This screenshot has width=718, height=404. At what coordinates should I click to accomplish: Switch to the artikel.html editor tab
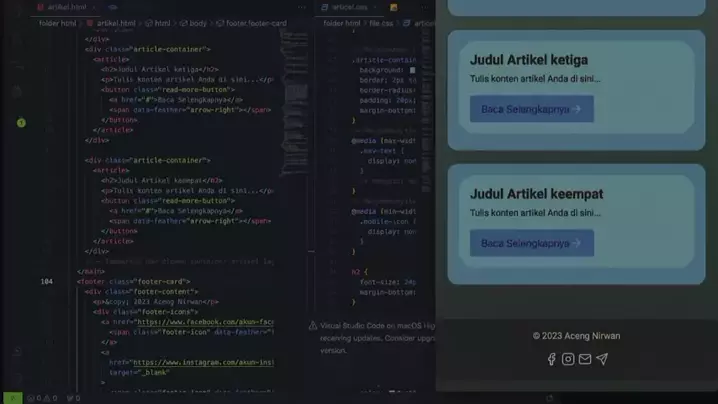click(x=62, y=7)
